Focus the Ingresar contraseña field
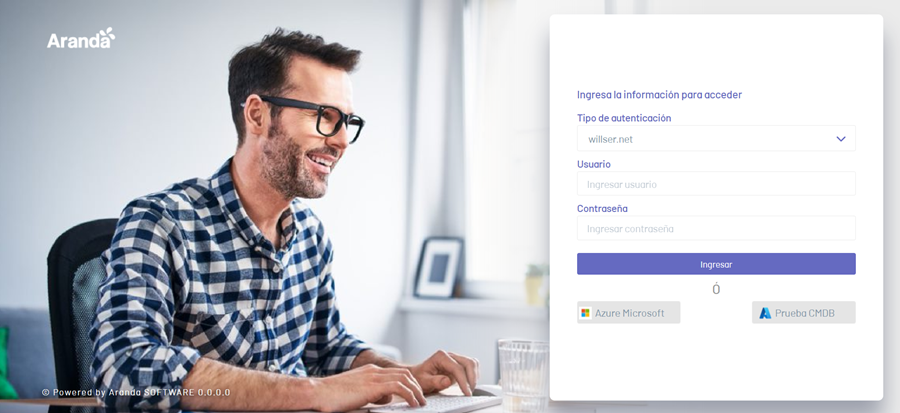The height and width of the screenshot is (413, 900). [716, 228]
